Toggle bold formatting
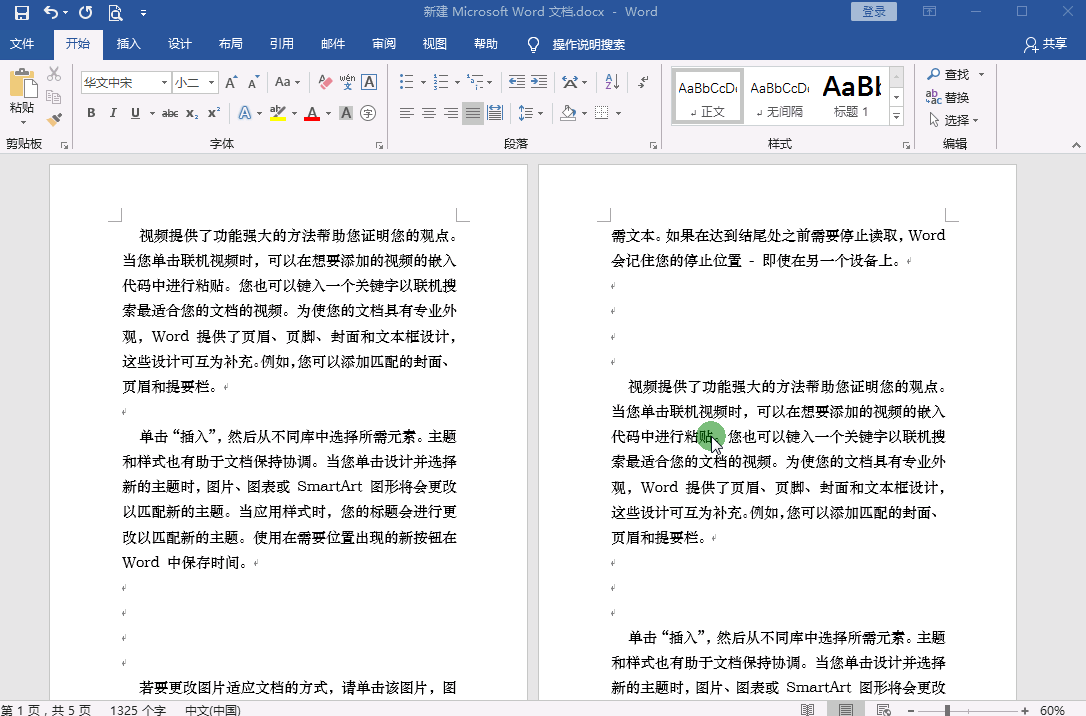This screenshot has width=1086, height=716. click(91, 113)
